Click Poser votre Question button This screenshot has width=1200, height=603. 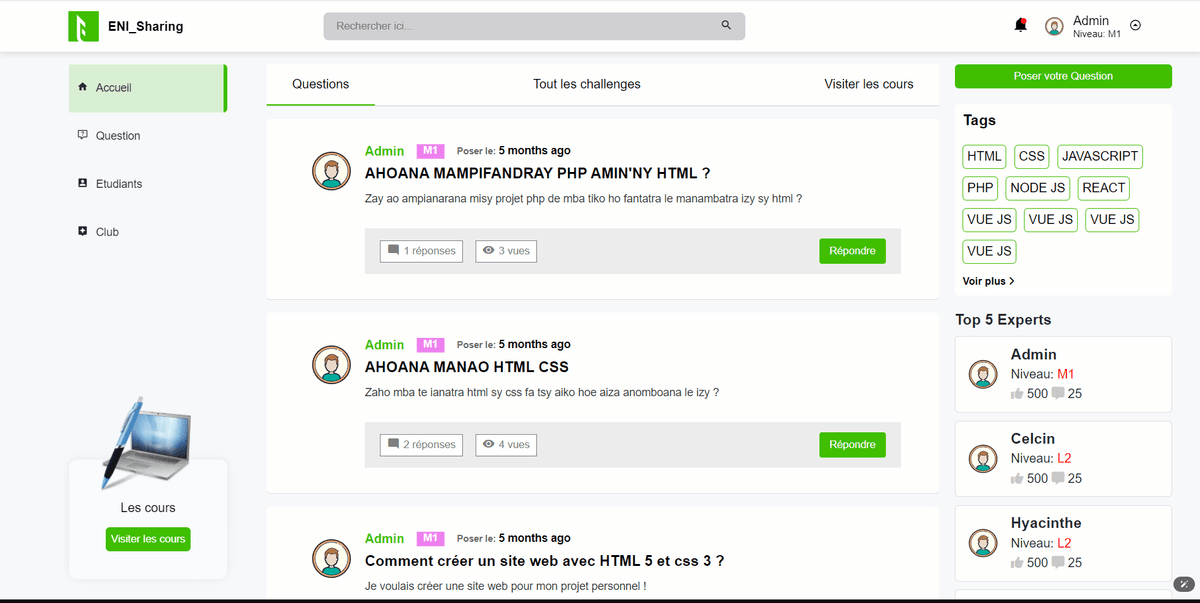pyautogui.click(x=1063, y=76)
